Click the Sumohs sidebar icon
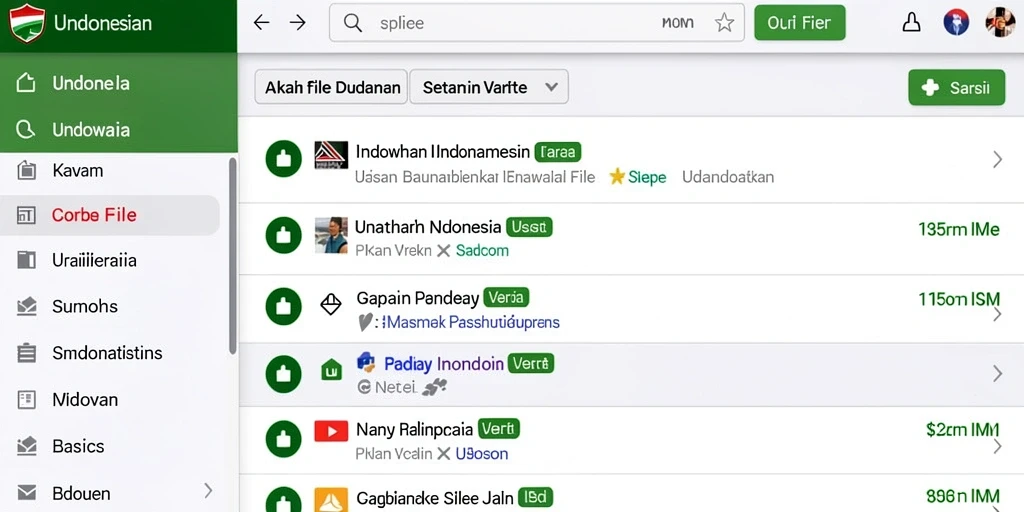1024x512 pixels. click(x=26, y=306)
